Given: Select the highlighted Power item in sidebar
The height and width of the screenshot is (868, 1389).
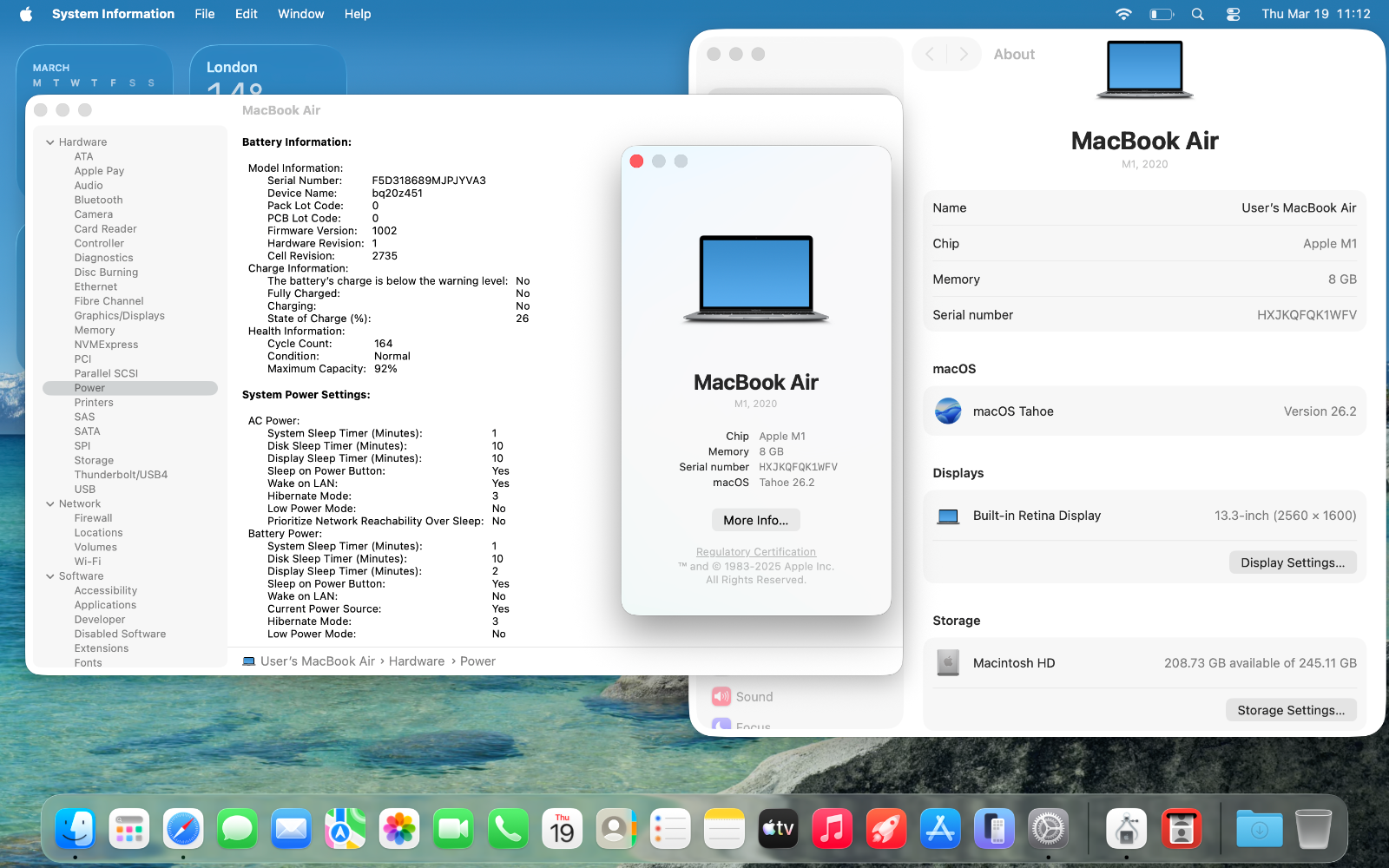Looking at the screenshot, I should pos(130,388).
